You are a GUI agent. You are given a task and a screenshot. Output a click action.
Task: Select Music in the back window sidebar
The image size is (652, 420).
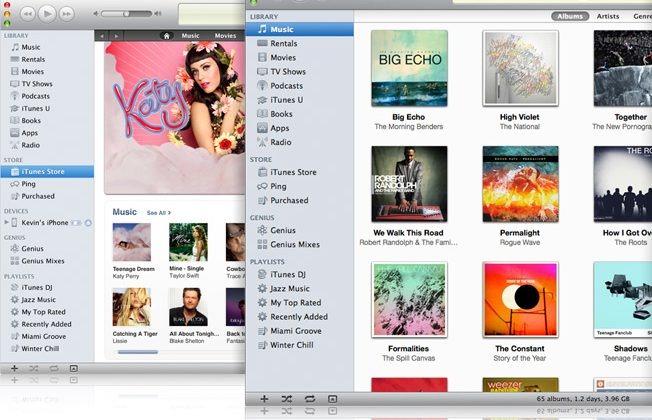coord(47,47)
